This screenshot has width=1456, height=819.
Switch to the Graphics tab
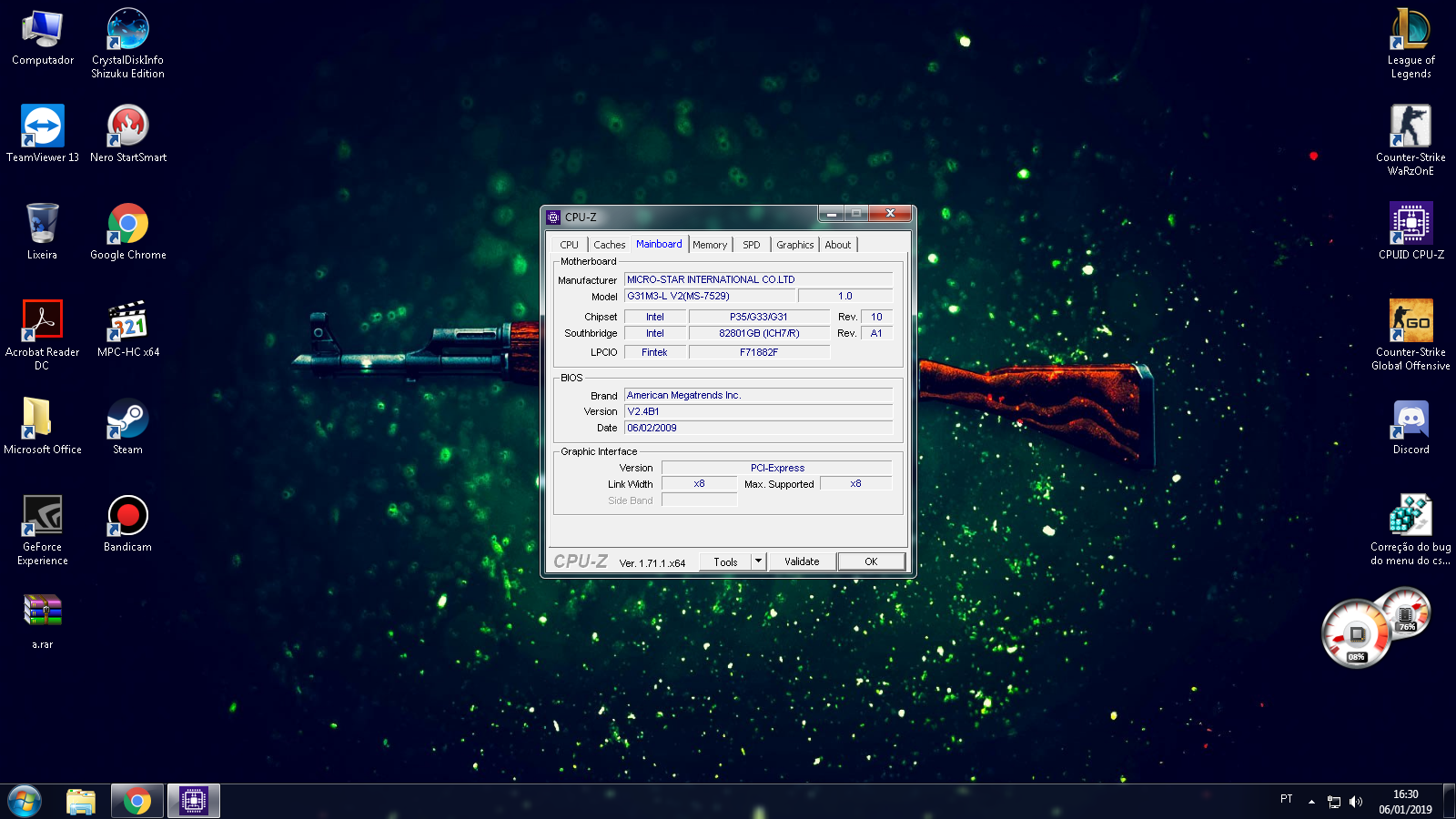(x=795, y=245)
